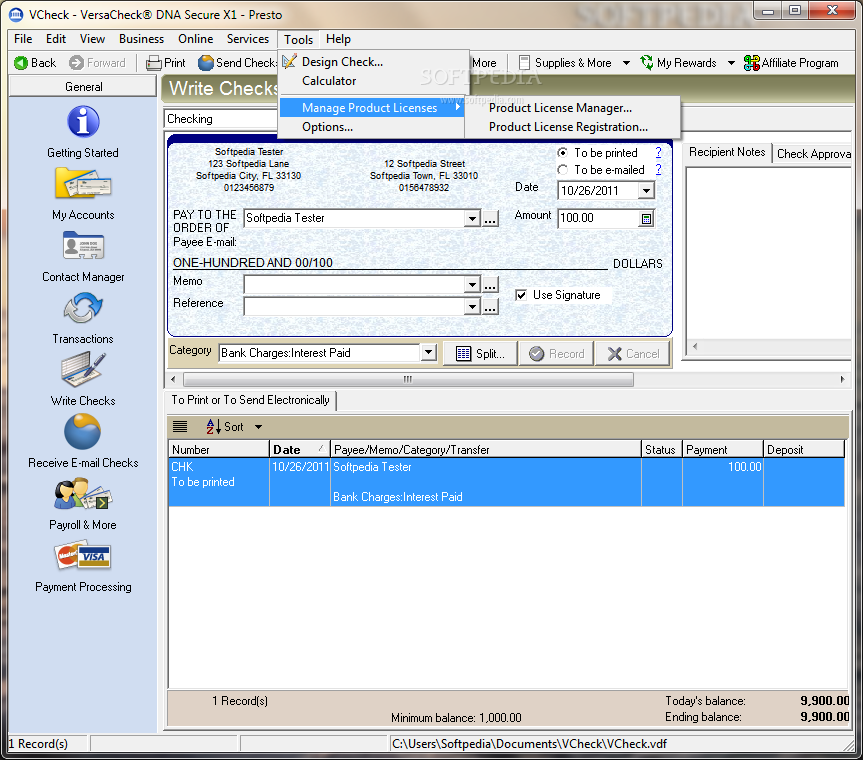The width and height of the screenshot is (863, 760).
Task: Toggle the Use Signature checkbox
Action: coord(521,295)
